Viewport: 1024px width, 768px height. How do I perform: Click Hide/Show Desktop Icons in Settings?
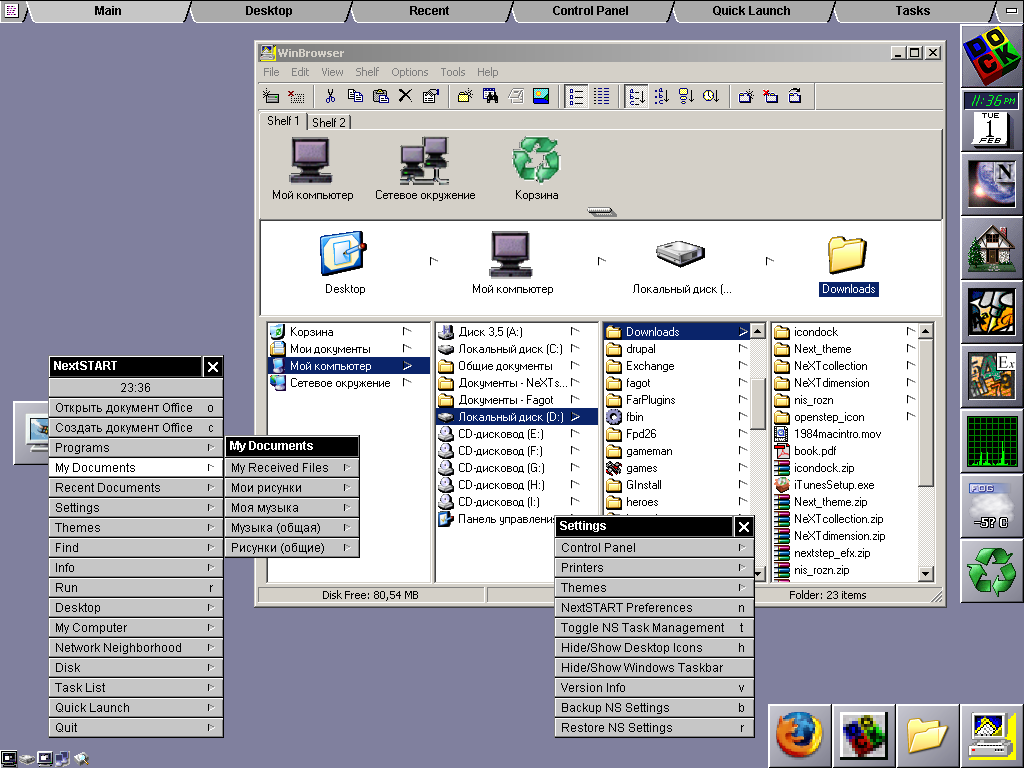654,648
